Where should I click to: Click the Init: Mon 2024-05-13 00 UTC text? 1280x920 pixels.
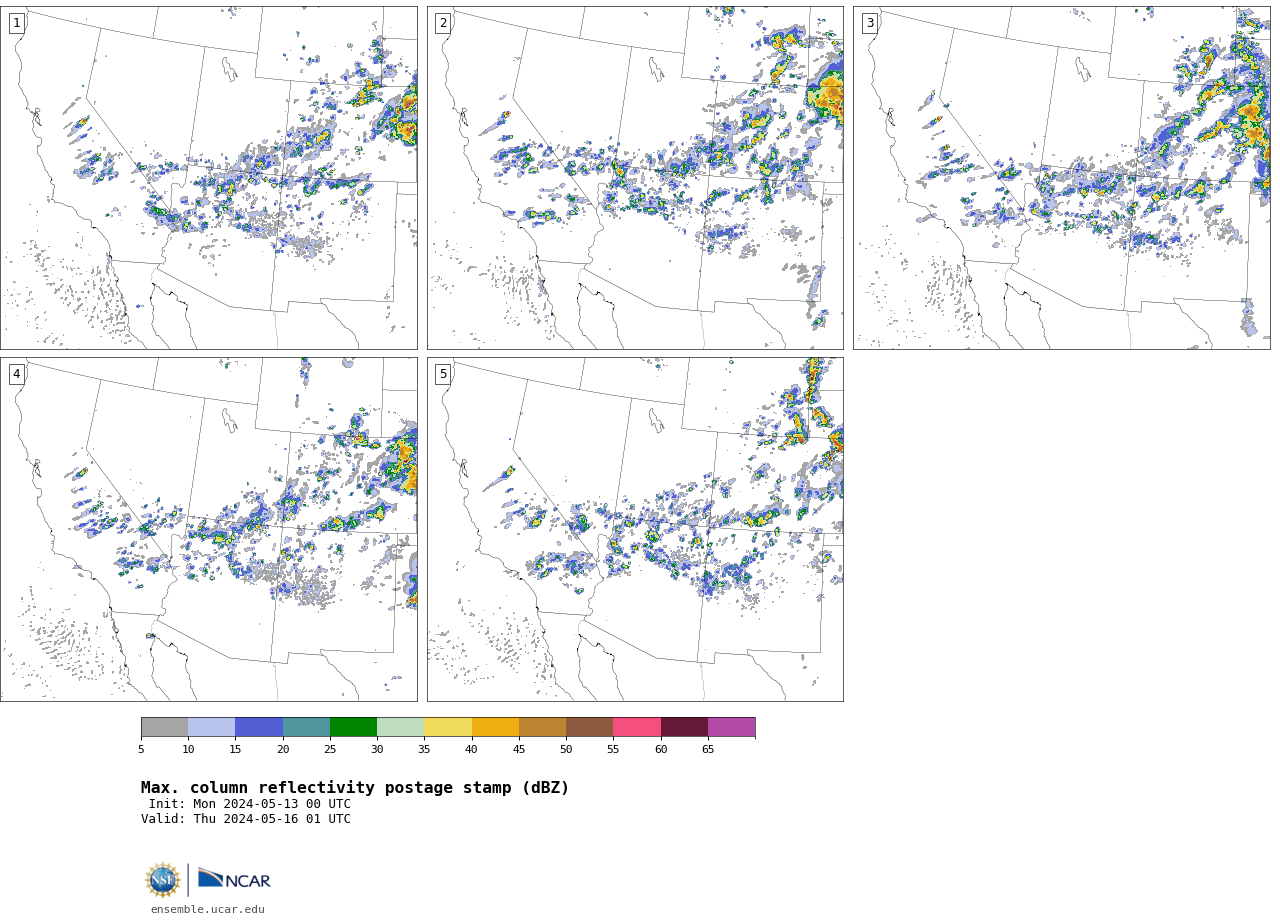tap(250, 804)
